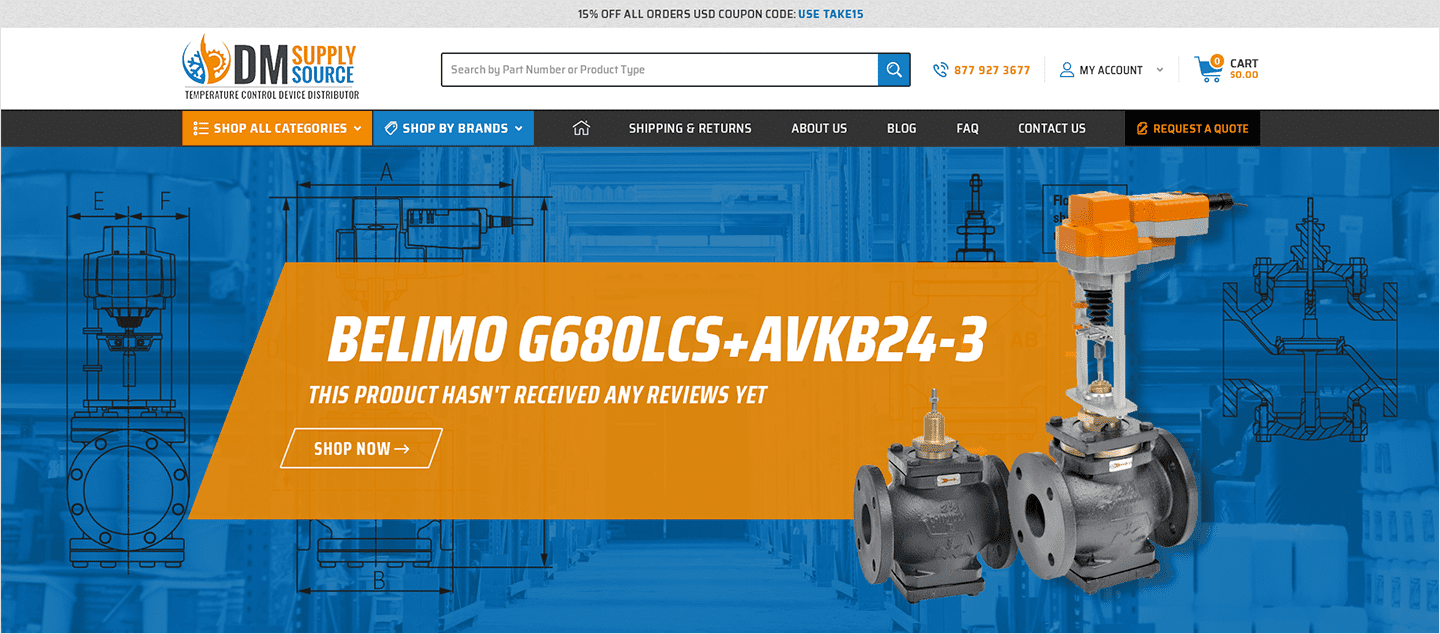Image resolution: width=1440 pixels, height=634 pixels.
Task: Go to the Blog page
Action: pyautogui.click(x=901, y=128)
